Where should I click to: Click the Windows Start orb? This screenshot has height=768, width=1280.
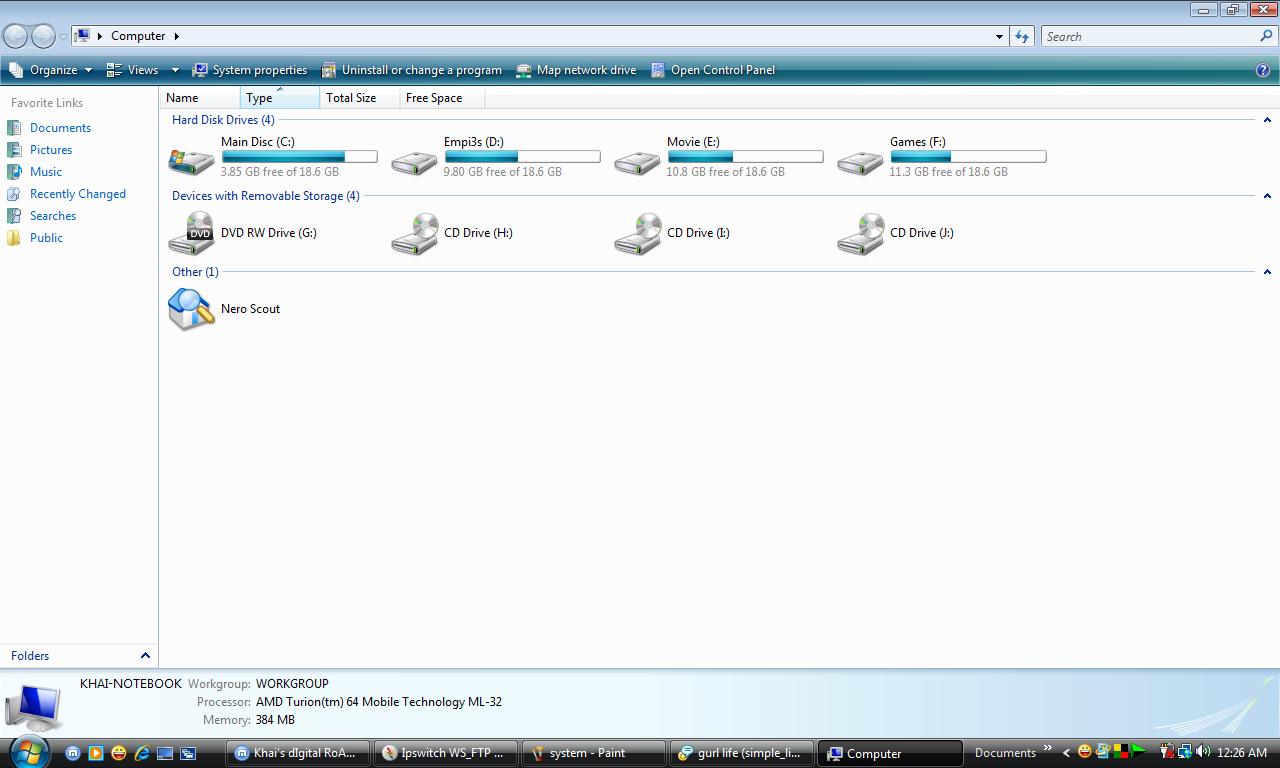coord(29,751)
